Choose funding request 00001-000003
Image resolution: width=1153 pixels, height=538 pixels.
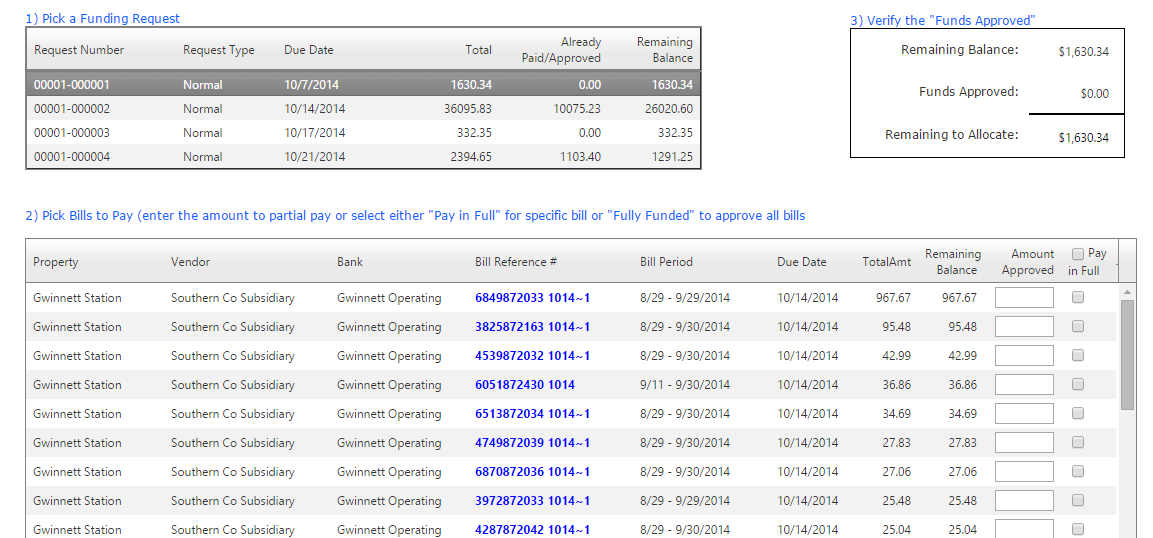point(72,133)
